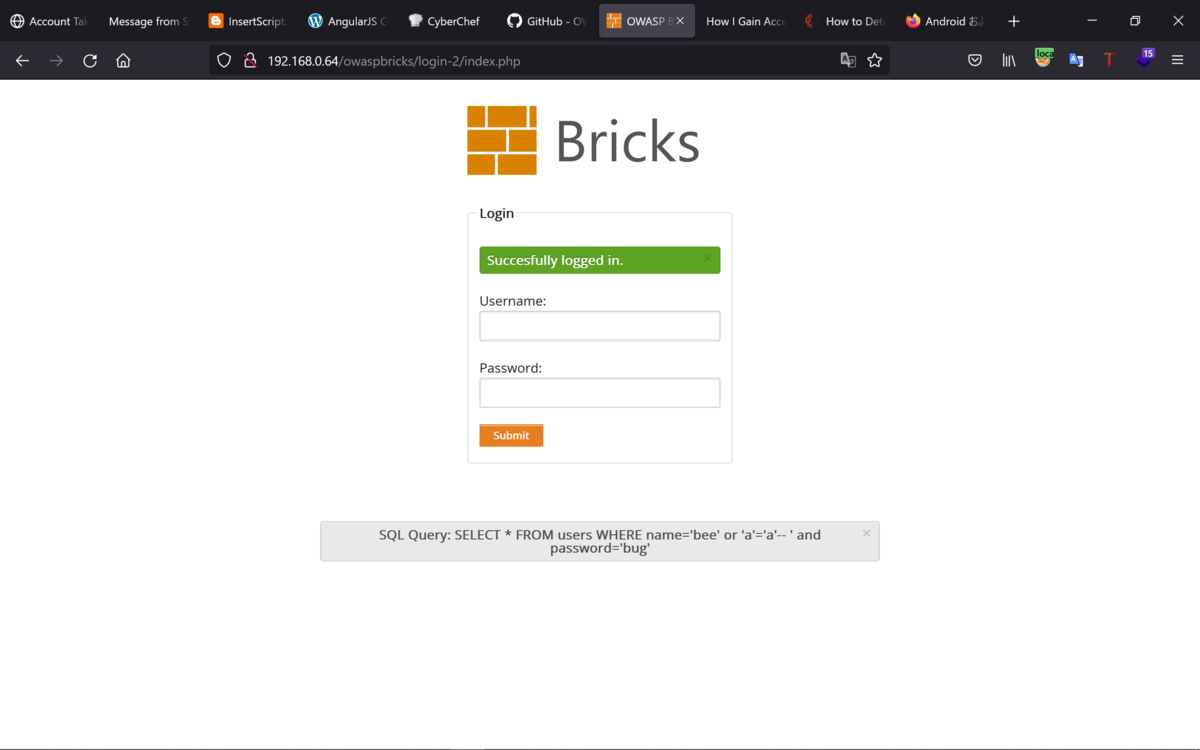This screenshot has height=750, width=1200.
Task: Close the SQL Query message box
Action: 866,533
